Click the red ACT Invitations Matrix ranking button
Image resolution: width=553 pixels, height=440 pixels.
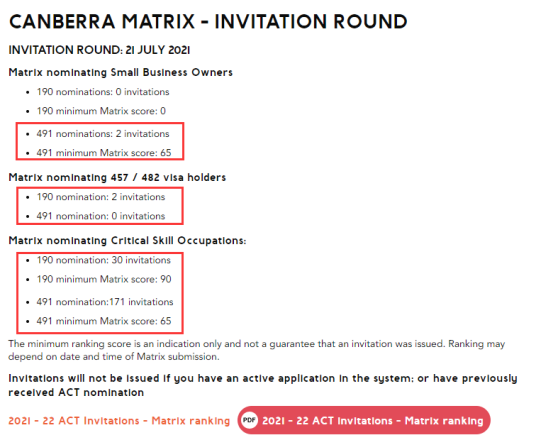click(x=364, y=420)
